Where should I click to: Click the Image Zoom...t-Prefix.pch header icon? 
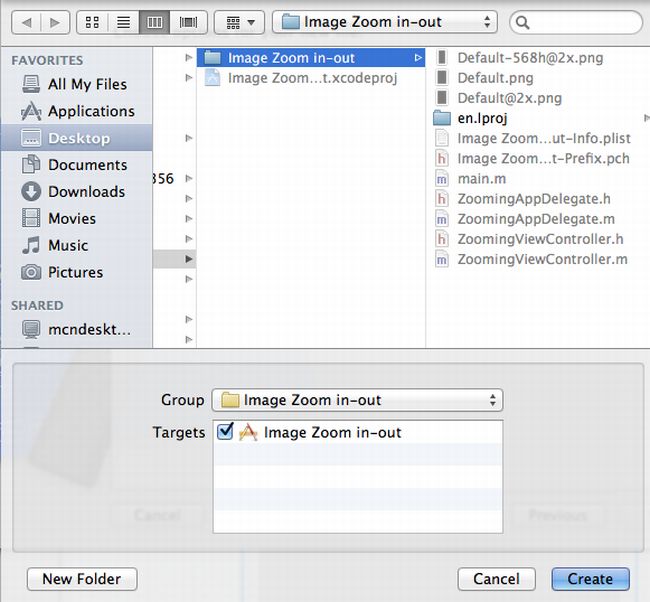click(442, 158)
